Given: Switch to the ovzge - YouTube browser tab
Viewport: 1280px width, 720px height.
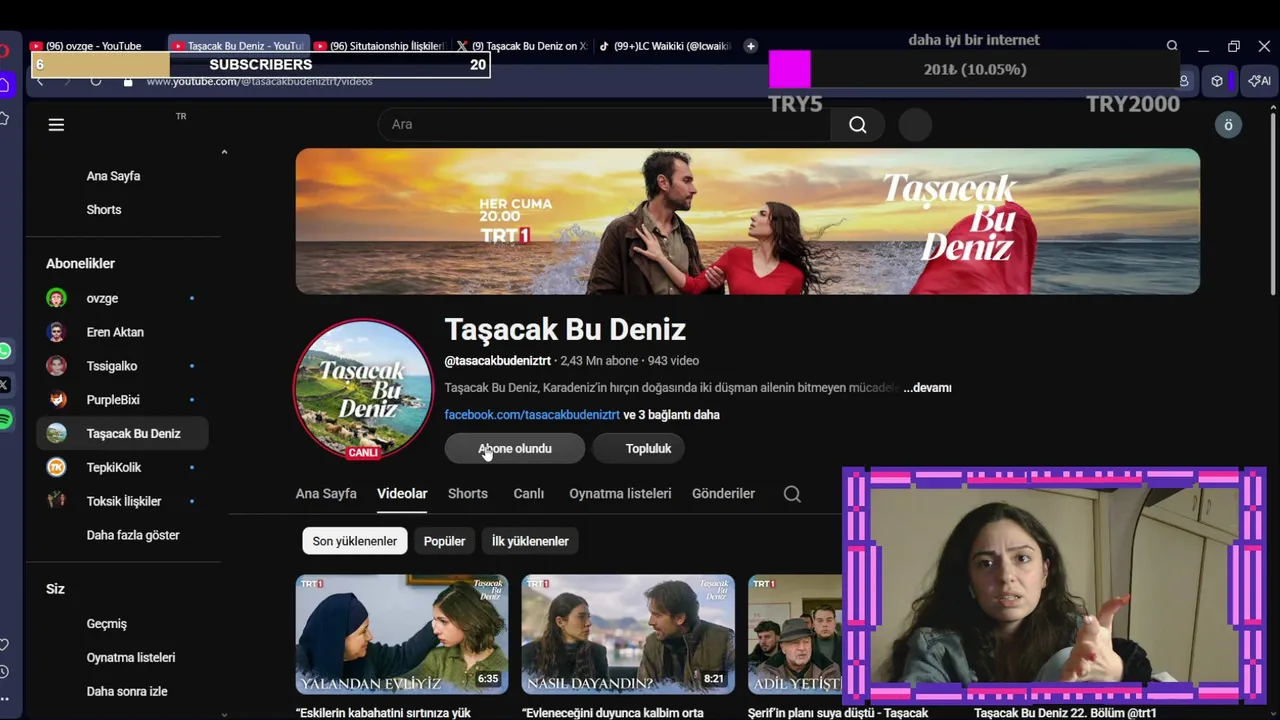Looking at the screenshot, I should 92,46.
